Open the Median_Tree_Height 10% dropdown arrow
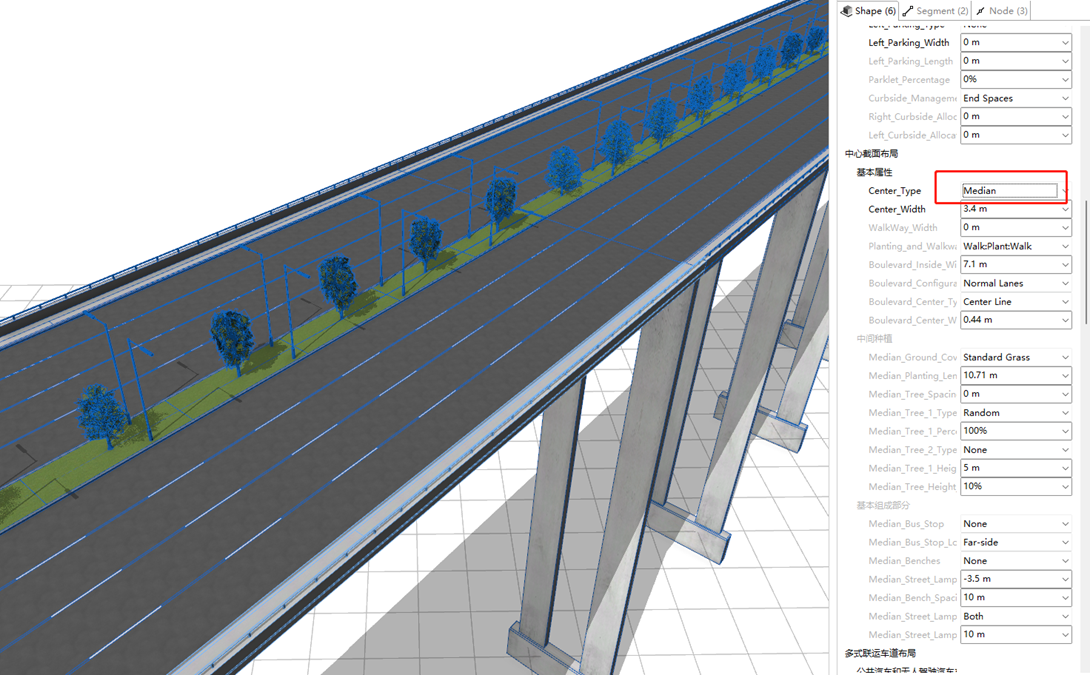 pos(1065,487)
